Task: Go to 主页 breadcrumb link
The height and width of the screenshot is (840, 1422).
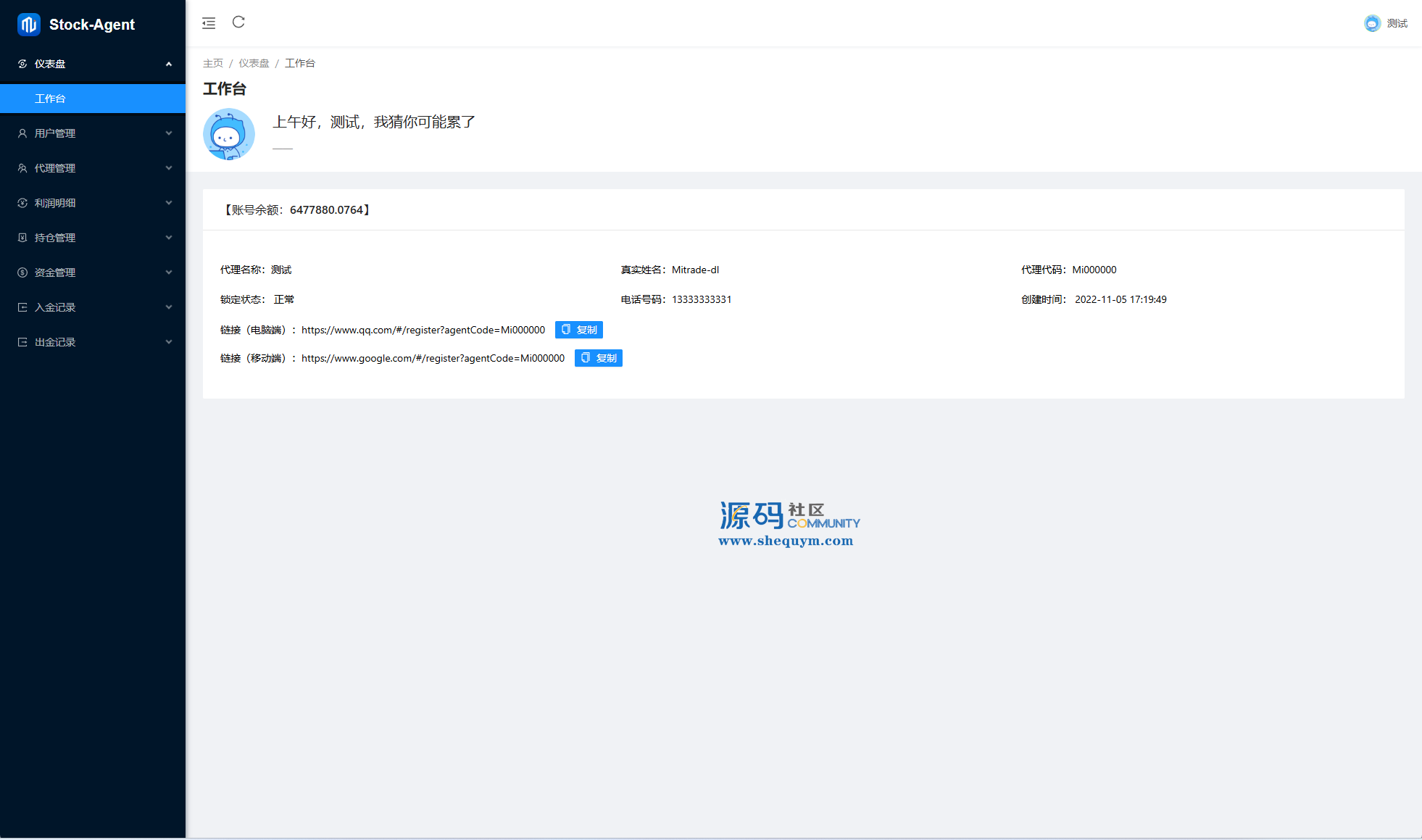Action: tap(213, 63)
